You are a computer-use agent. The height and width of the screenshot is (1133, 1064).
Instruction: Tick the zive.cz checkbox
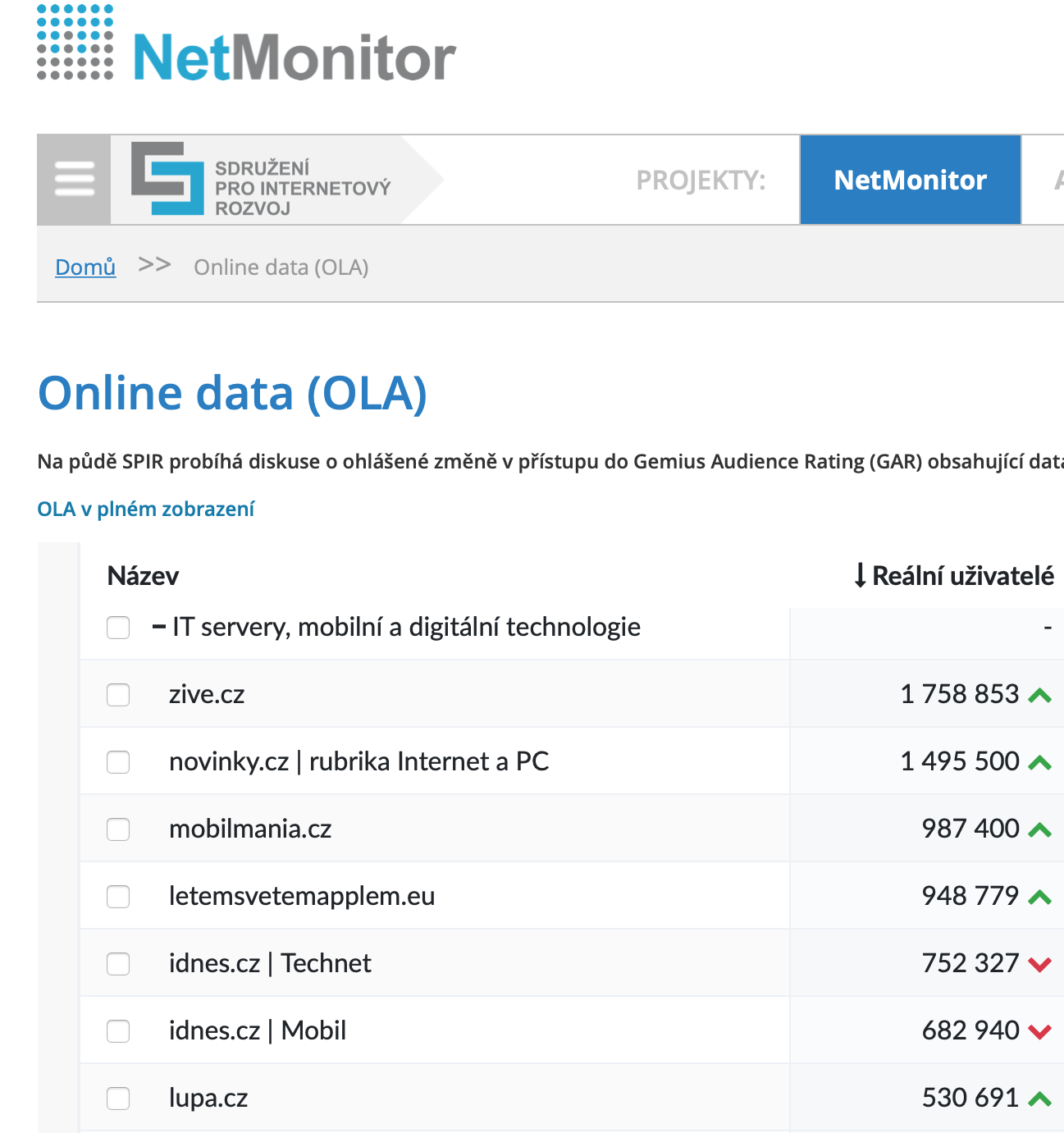coord(118,695)
